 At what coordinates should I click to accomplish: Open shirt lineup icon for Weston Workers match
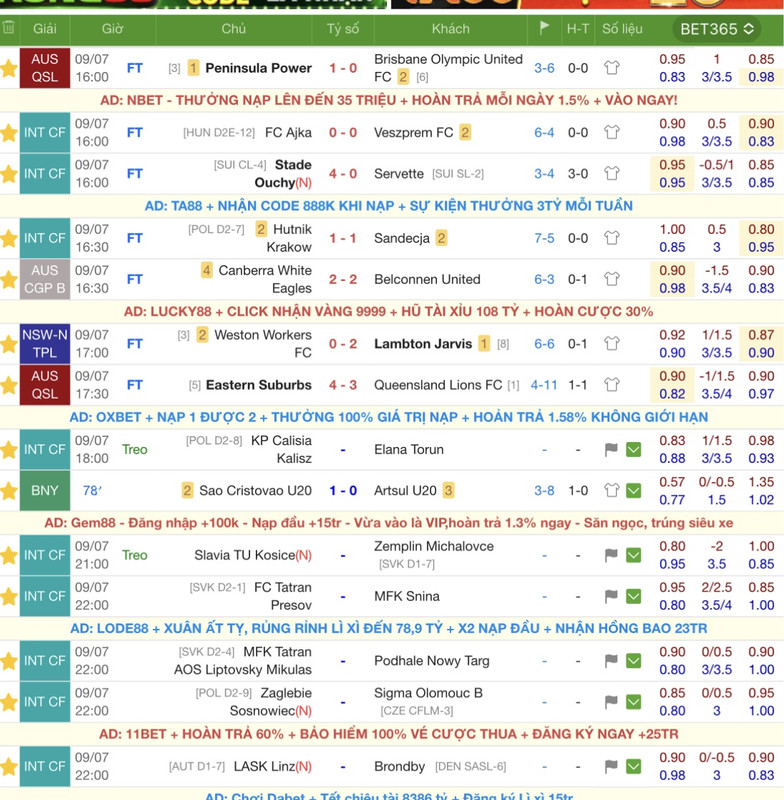pos(612,343)
